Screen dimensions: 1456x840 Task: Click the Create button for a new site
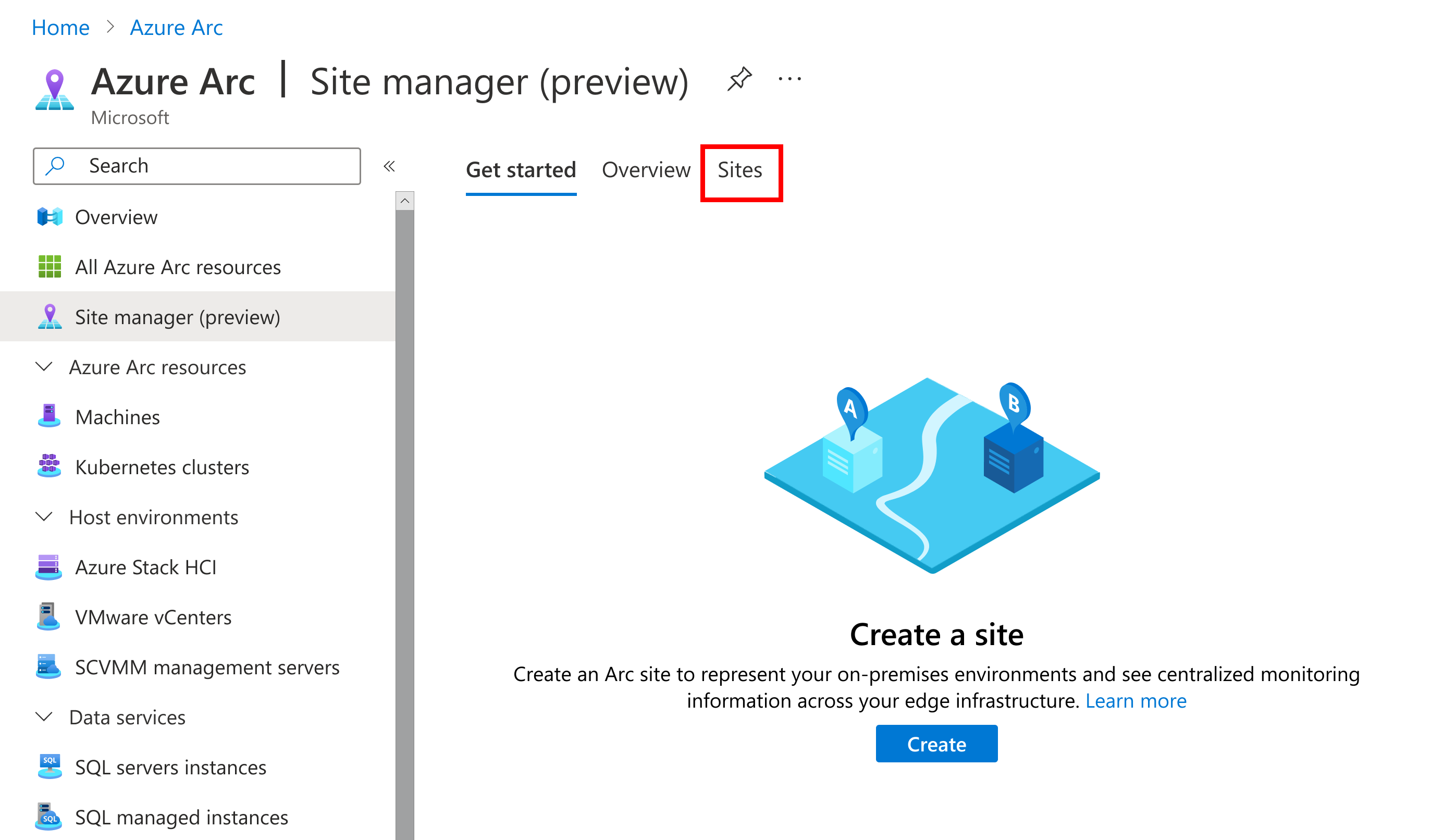pyautogui.click(x=935, y=743)
